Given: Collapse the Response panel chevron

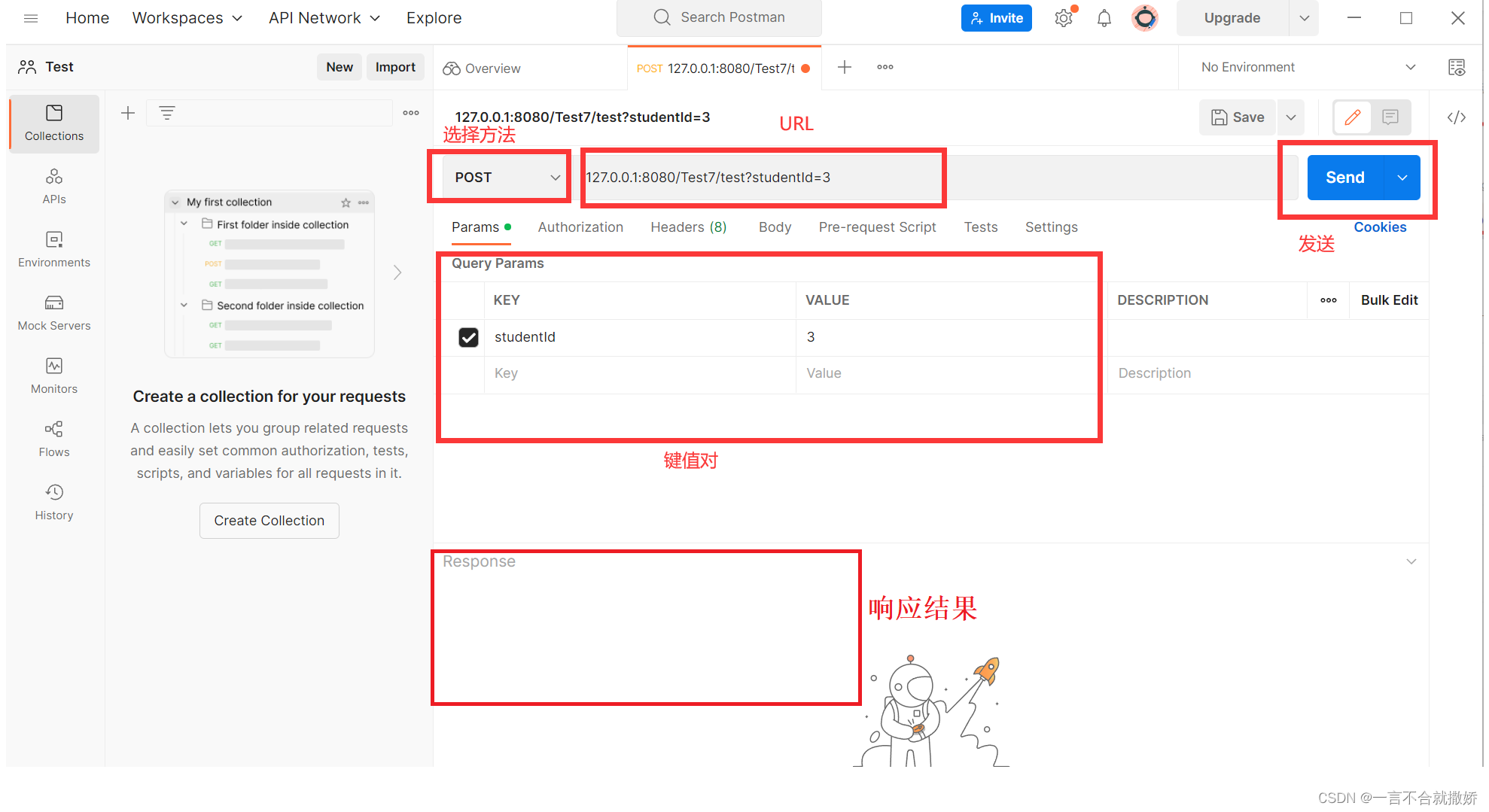Looking at the screenshot, I should point(1411,561).
